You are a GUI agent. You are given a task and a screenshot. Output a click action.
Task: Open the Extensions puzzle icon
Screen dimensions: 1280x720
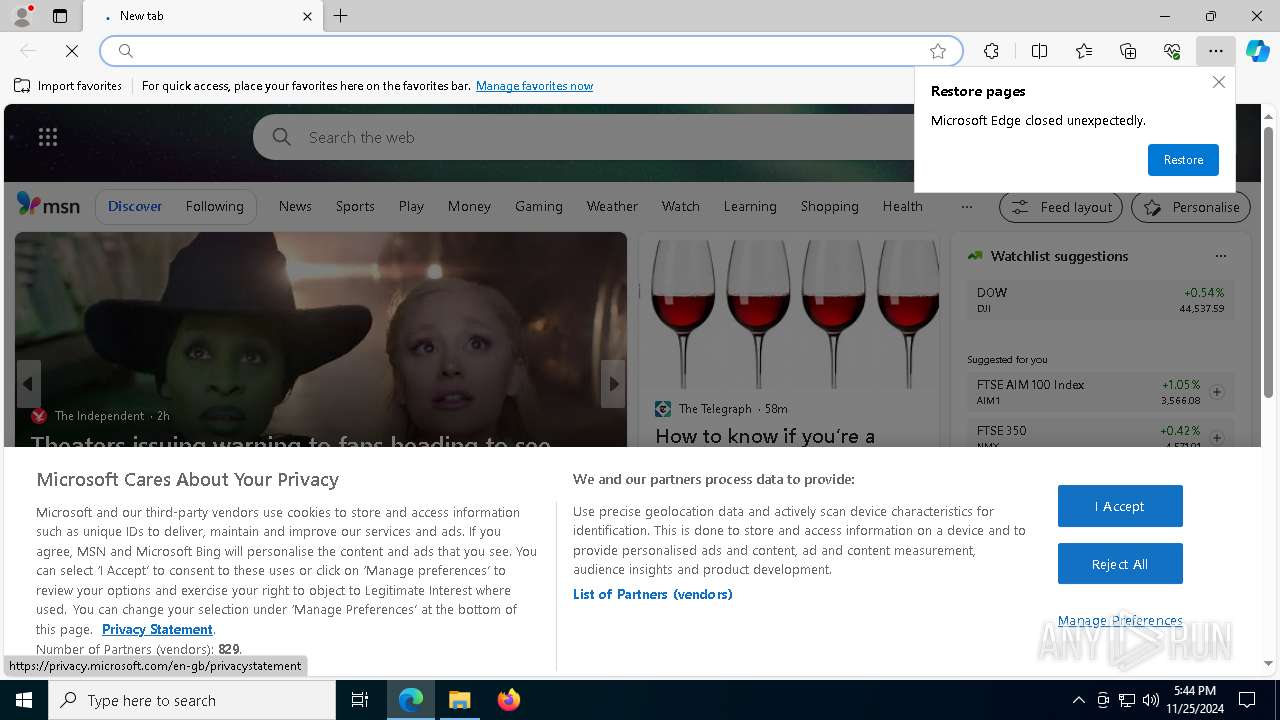tap(991, 51)
